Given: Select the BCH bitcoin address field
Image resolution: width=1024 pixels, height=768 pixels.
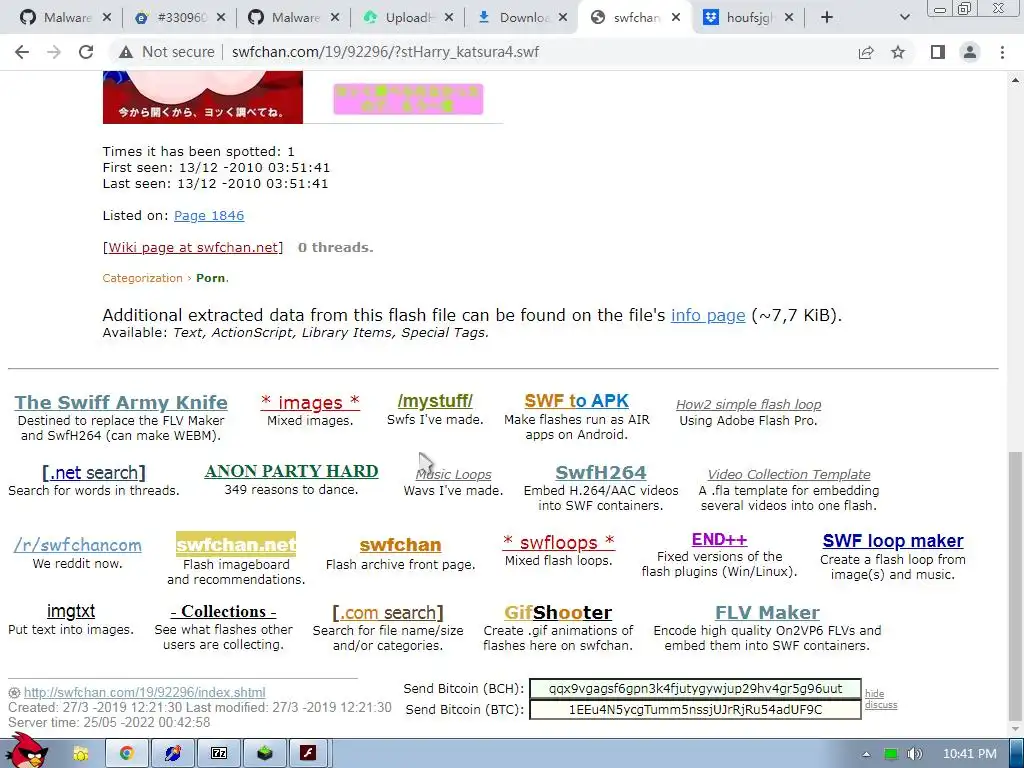Looking at the screenshot, I should (x=695, y=688).
